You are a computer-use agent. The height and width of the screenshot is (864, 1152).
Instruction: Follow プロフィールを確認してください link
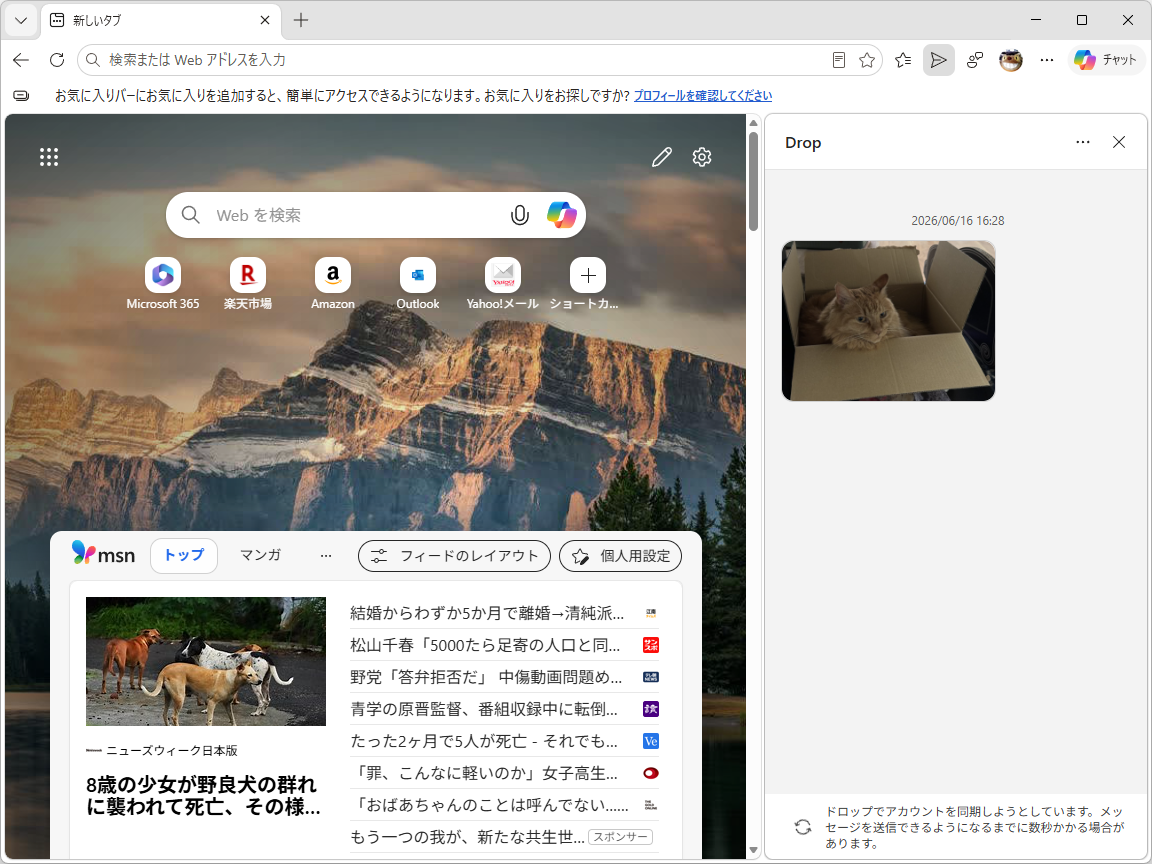[703, 96]
